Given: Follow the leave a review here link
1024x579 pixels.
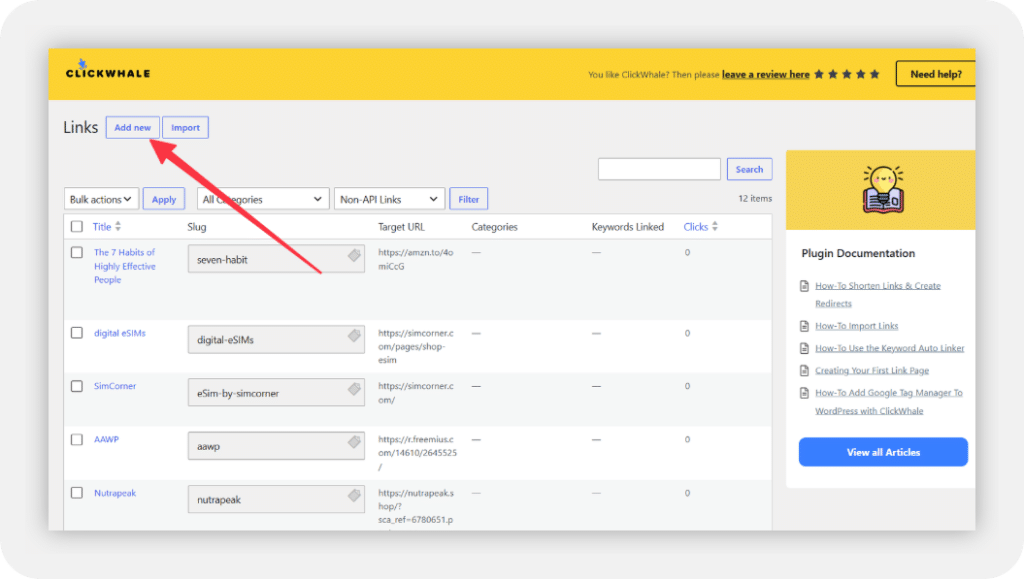Looking at the screenshot, I should (x=765, y=74).
